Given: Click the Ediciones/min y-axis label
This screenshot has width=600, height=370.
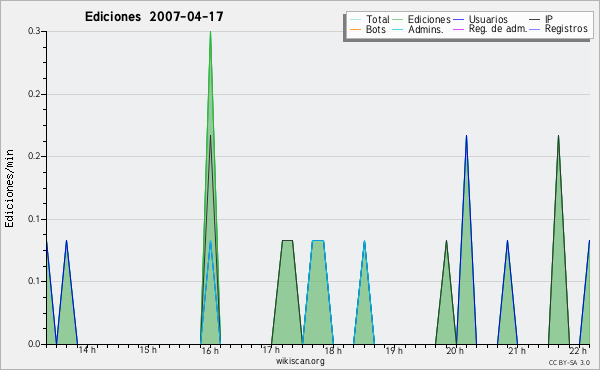Looking at the screenshot, I should 9,188.
